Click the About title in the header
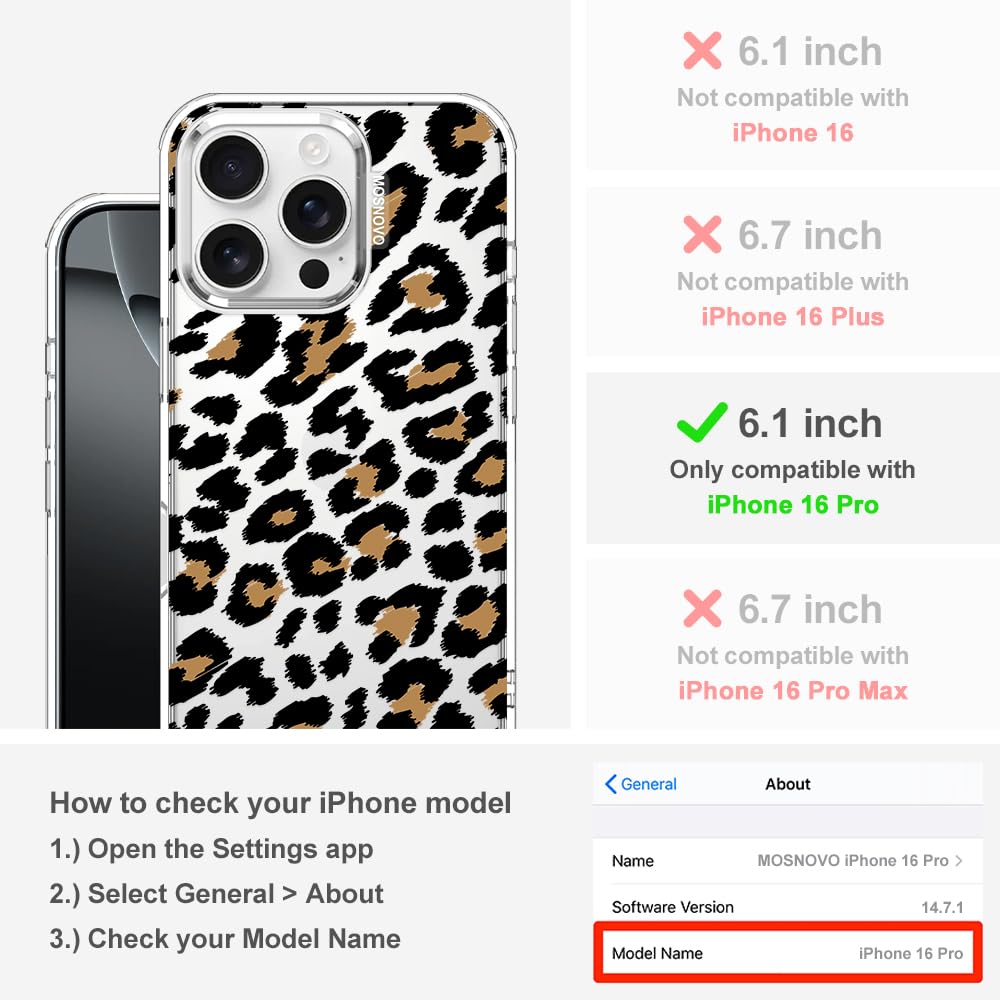This screenshot has width=1000, height=1000. (788, 784)
